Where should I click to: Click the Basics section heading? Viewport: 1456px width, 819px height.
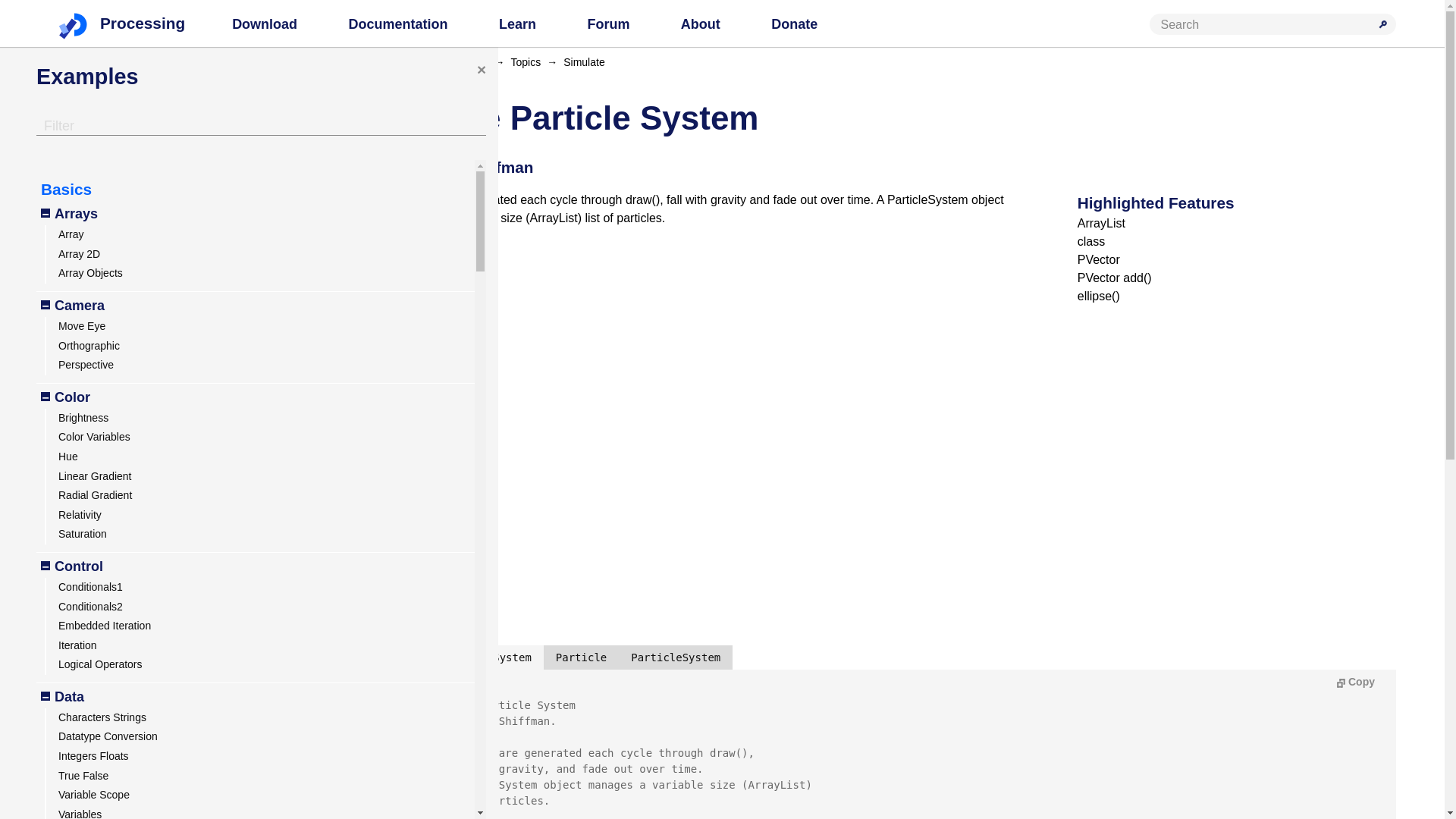click(x=66, y=189)
